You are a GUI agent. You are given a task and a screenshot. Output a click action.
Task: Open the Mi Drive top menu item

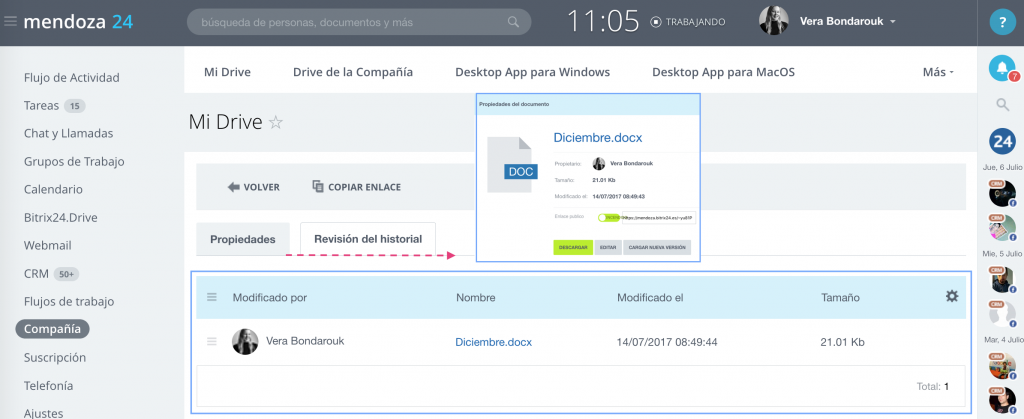(x=227, y=72)
